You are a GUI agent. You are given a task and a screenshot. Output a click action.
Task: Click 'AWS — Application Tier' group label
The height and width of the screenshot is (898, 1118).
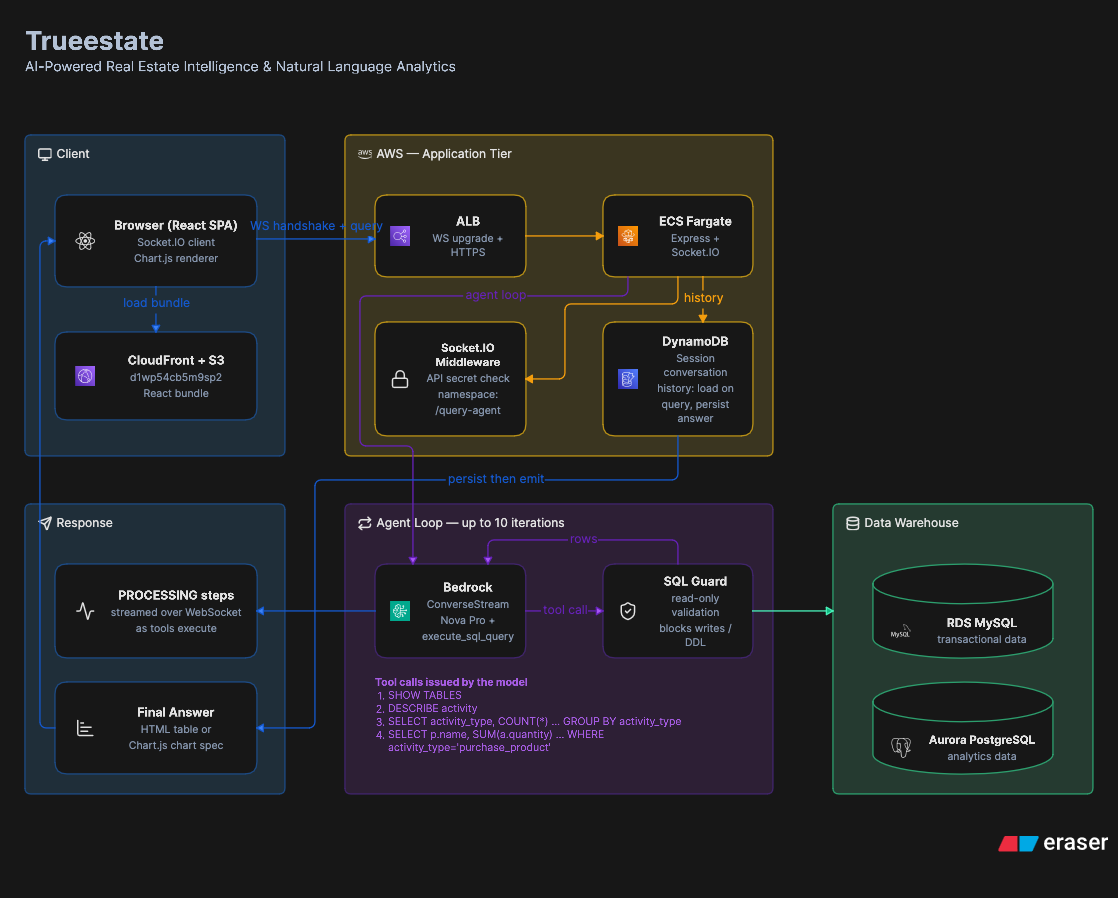coord(443,154)
